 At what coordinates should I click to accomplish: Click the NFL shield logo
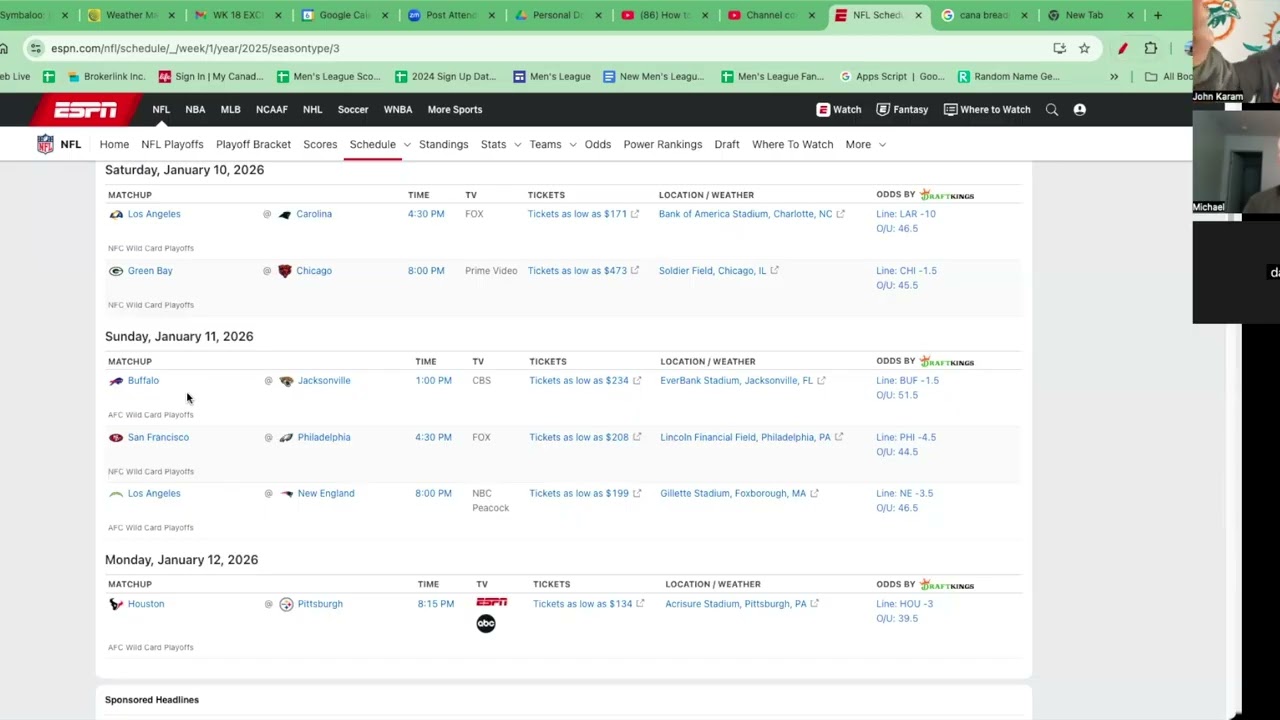tap(45, 144)
